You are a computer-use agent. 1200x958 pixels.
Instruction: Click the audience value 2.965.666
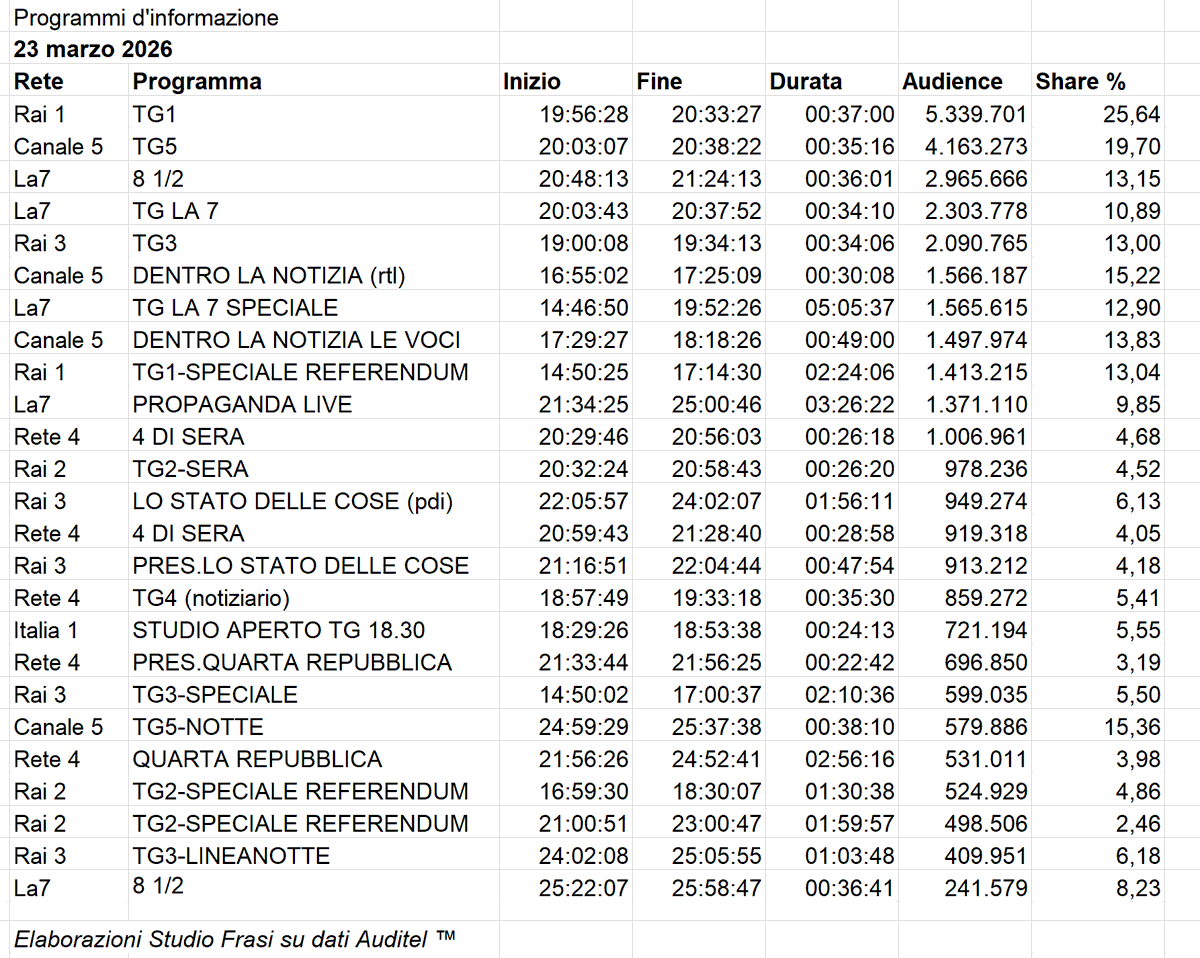(976, 179)
